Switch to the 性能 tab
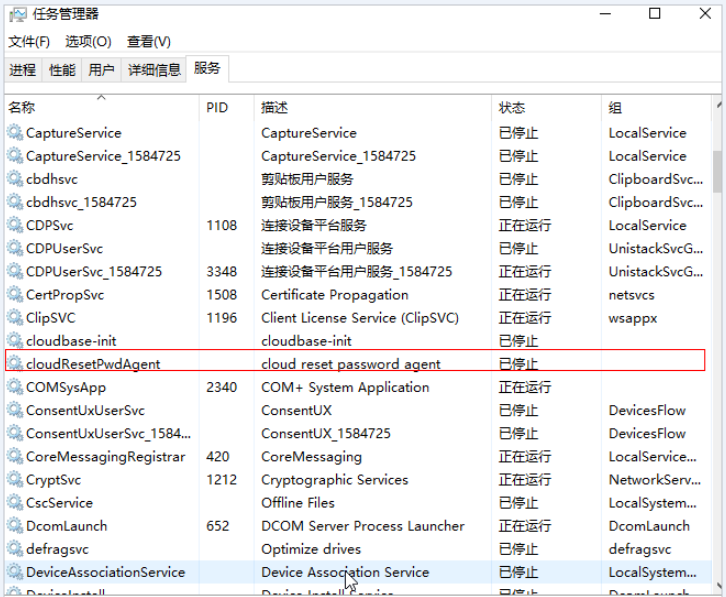The width and height of the screenshot is (726, 597). [x=62, y=70]
